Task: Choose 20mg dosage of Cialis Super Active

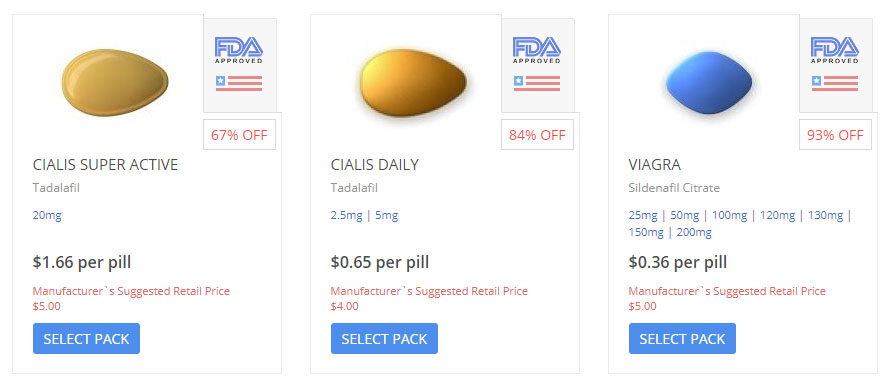Action: (x=47, y=216)
